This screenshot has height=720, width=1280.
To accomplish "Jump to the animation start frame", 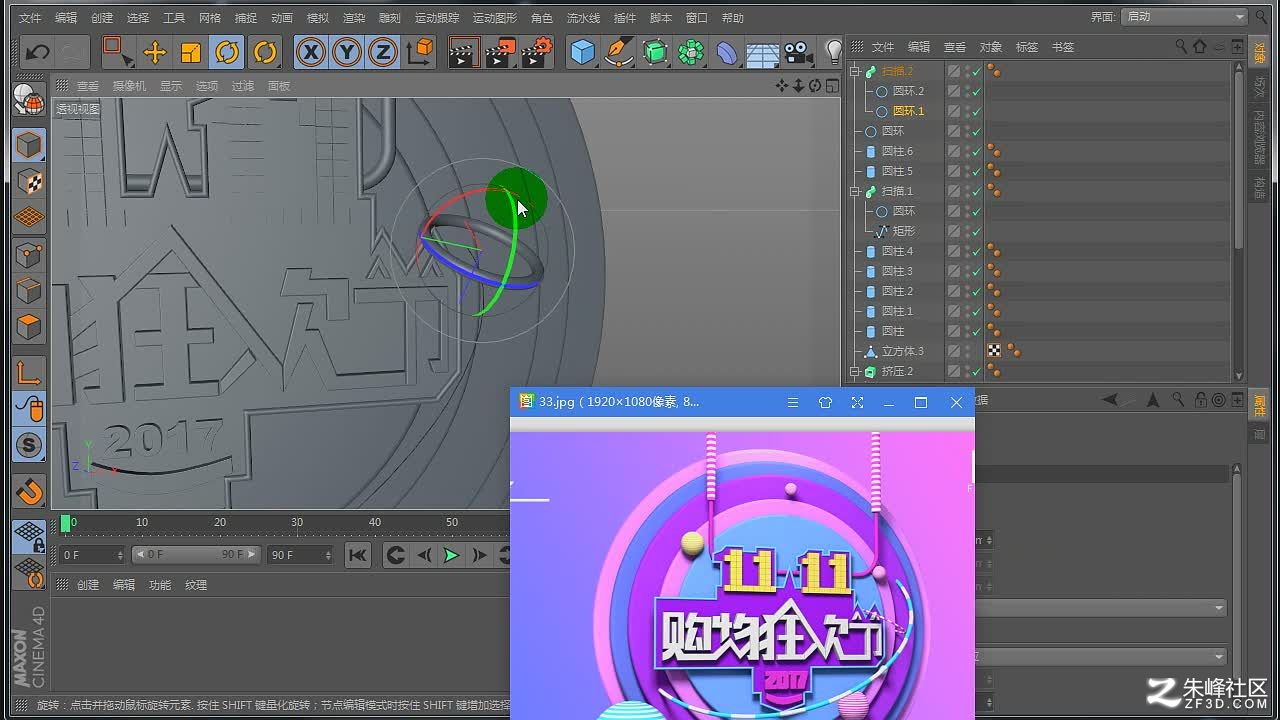I will click(x=357, y=555).
